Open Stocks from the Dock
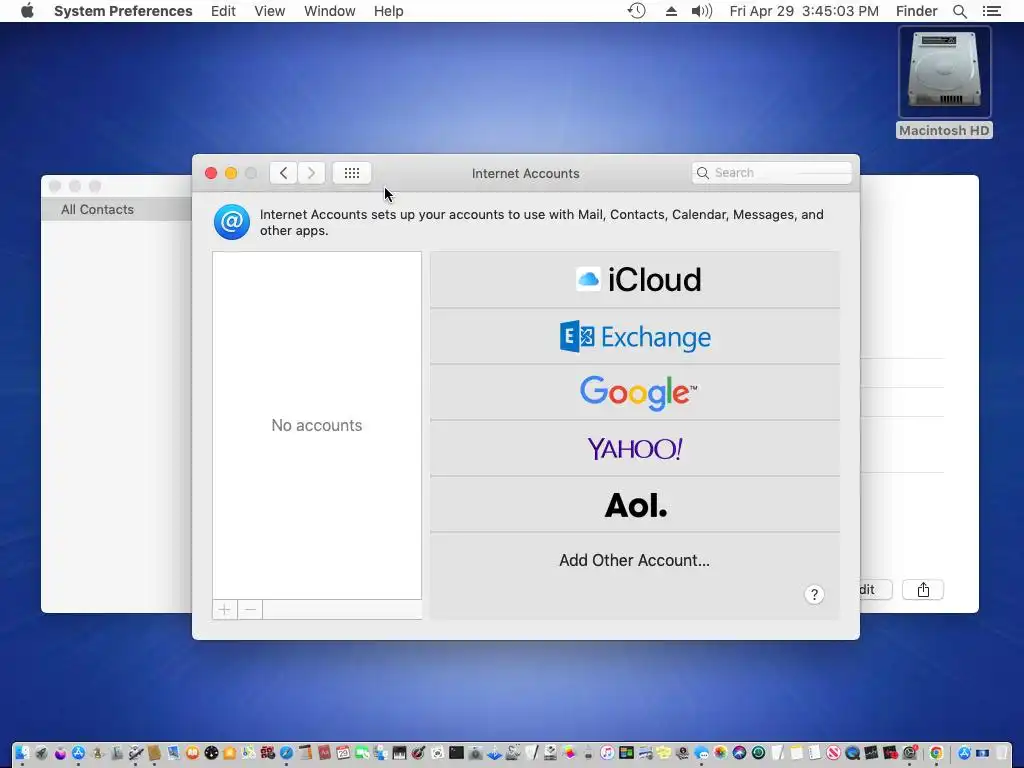 (871, 753)
